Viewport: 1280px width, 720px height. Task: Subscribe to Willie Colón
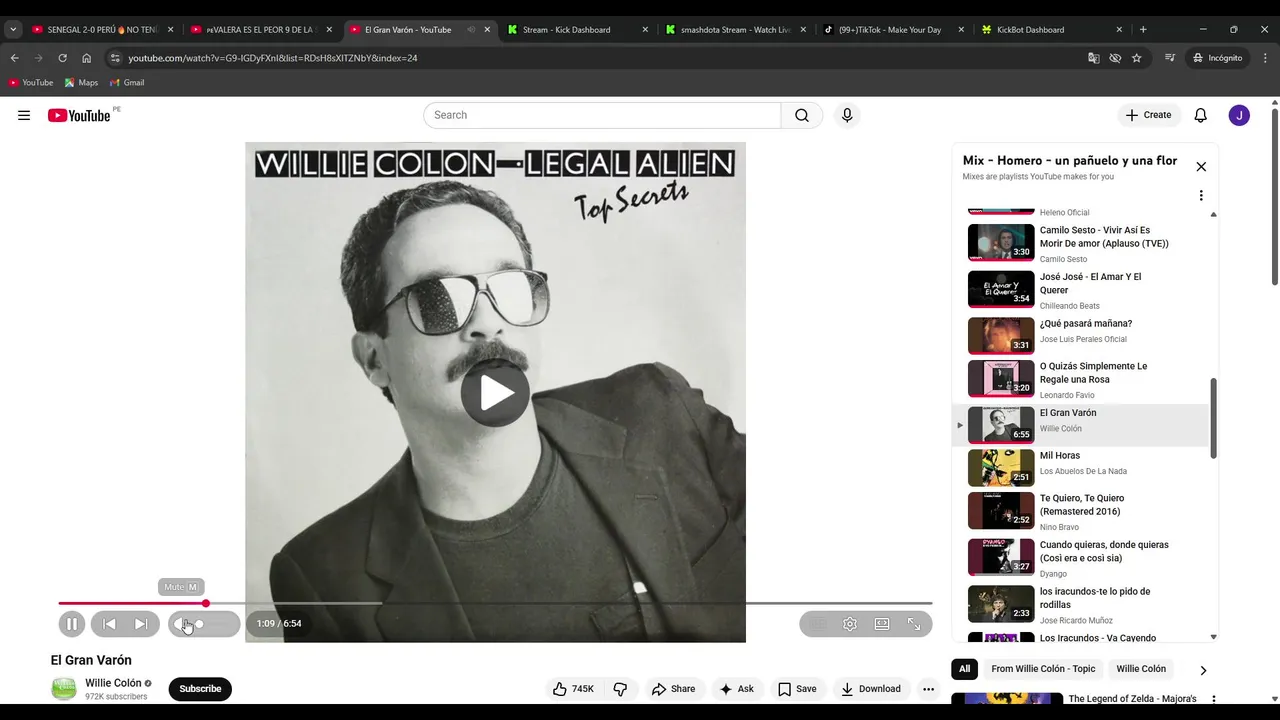coord(200,689)
